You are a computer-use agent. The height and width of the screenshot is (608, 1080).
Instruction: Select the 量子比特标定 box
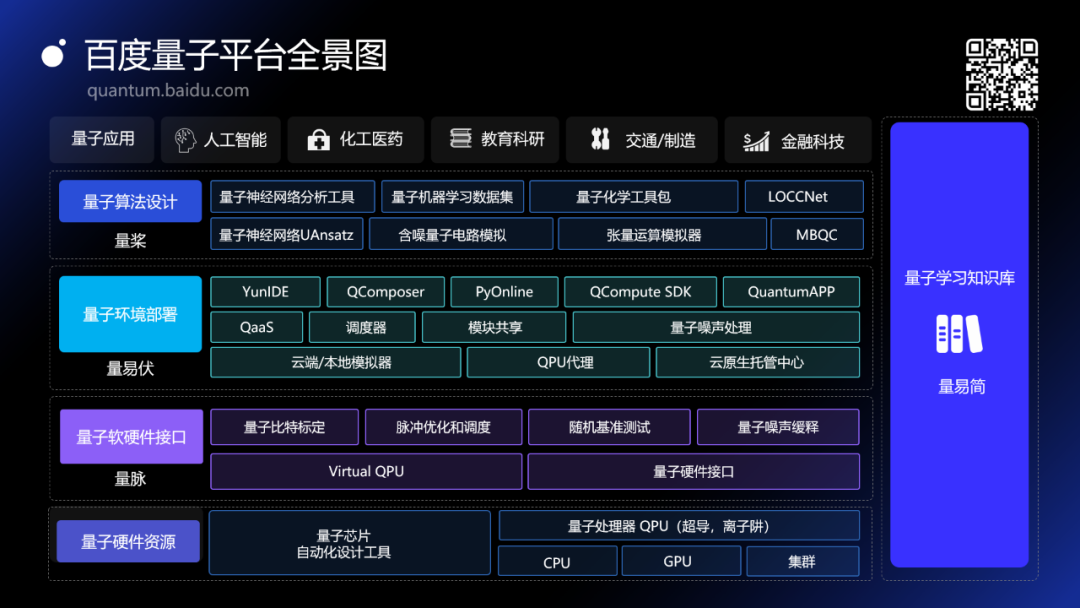point(284,427)
